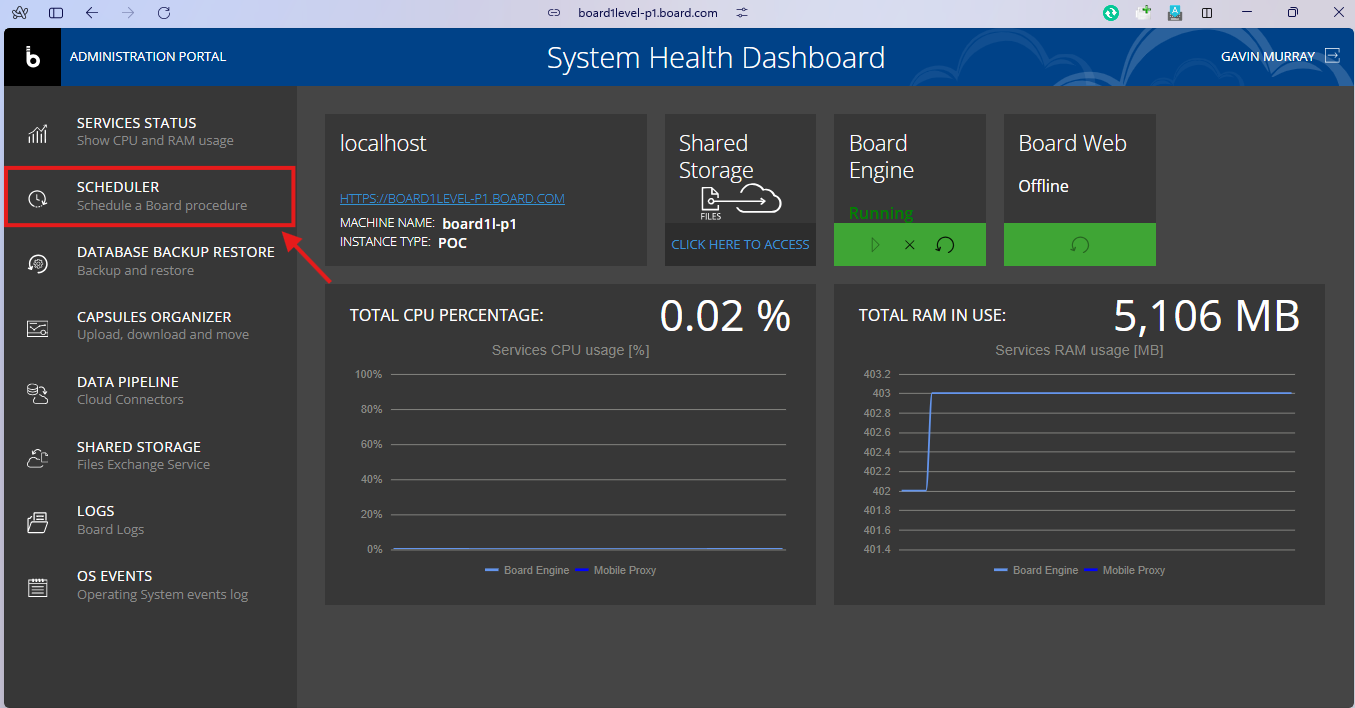
Task: Click the Running status text
Action: tap(881, 213)
